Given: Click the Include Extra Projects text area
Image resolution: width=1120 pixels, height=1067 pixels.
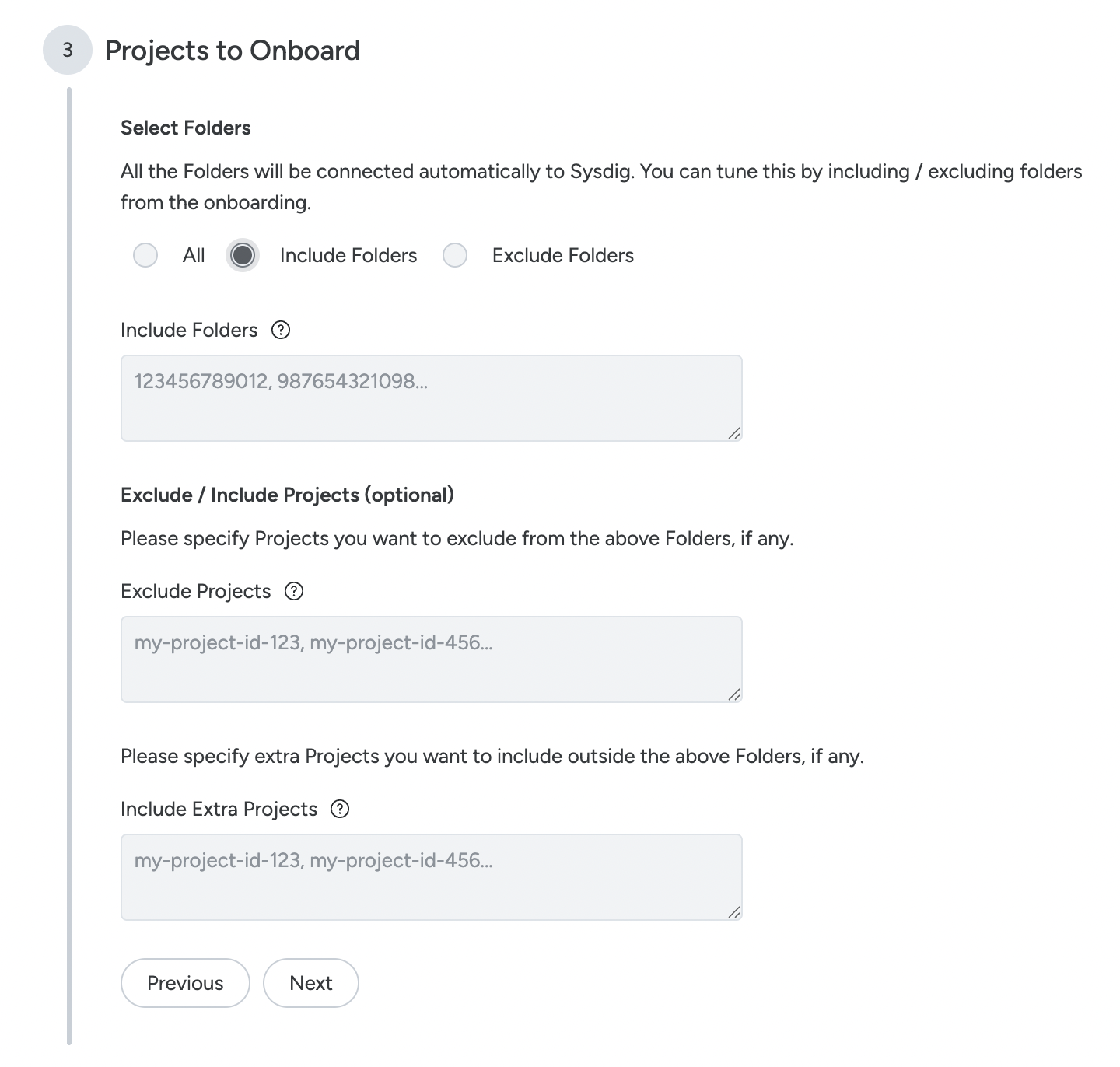Looking at the screenshot, I should coord(432,878).
